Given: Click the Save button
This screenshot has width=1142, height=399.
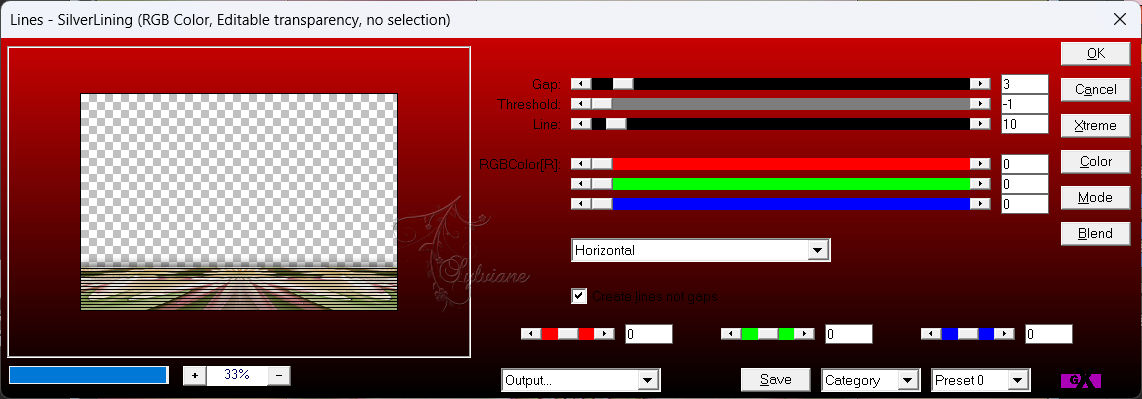Looking at the screenshot, I should point(776,379).
